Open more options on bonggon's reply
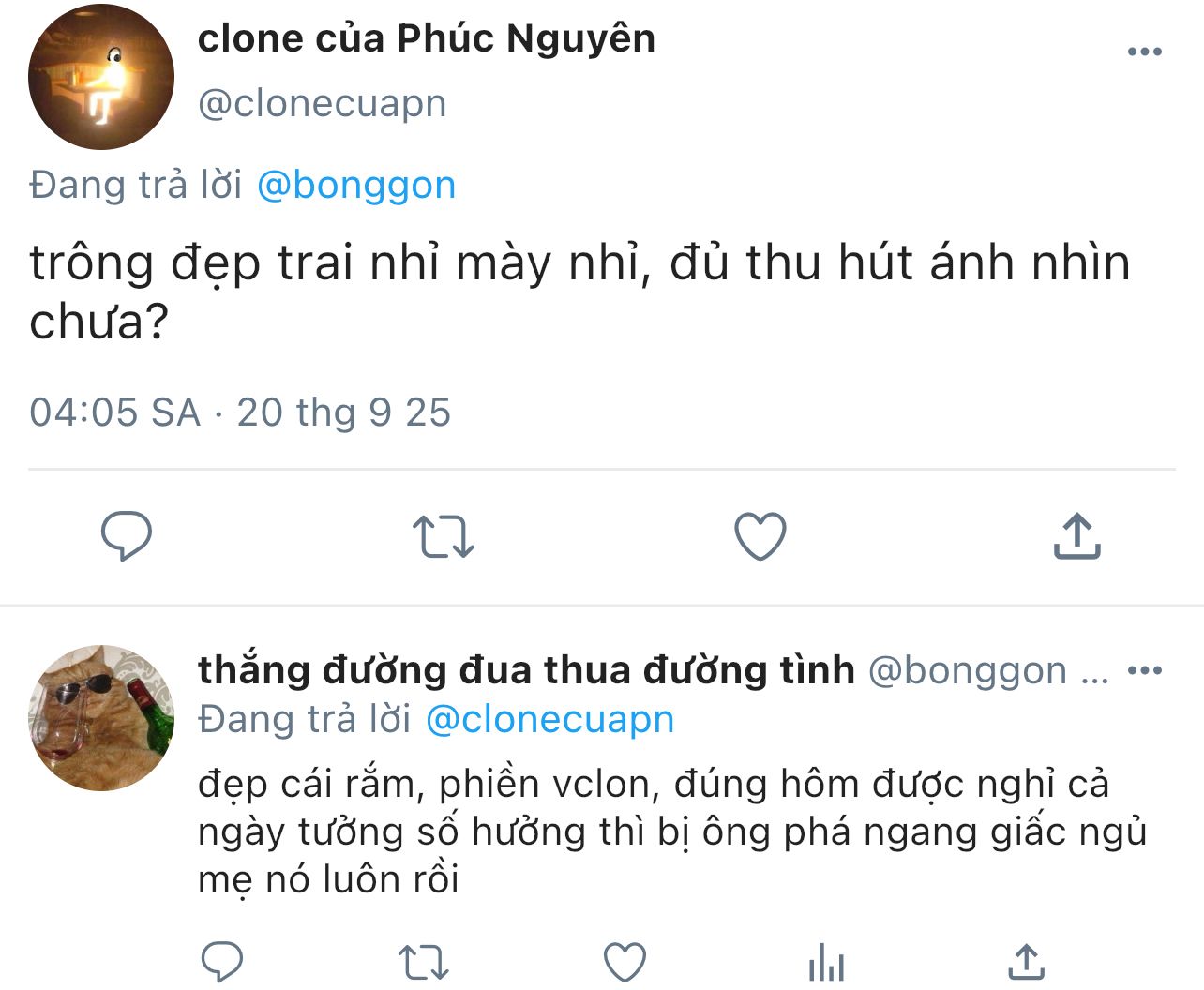 pos(1144,671)
